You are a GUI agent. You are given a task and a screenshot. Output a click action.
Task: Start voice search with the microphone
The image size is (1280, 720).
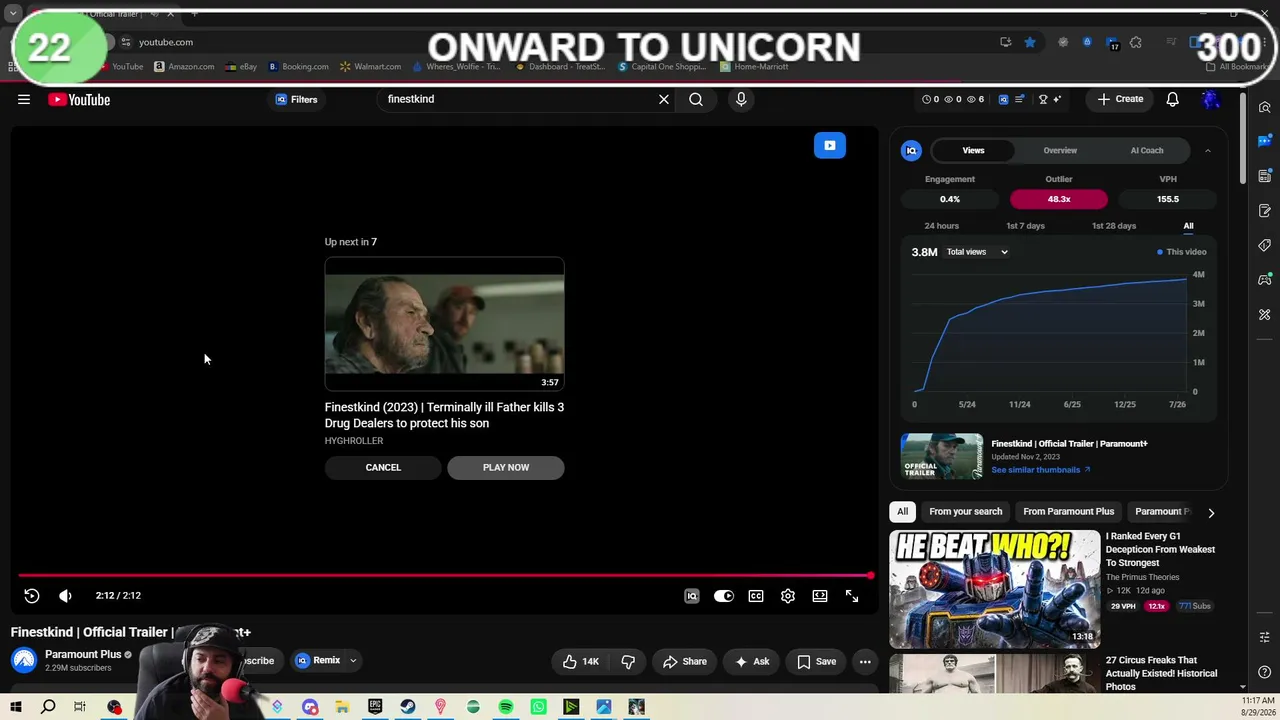point(741,99)
